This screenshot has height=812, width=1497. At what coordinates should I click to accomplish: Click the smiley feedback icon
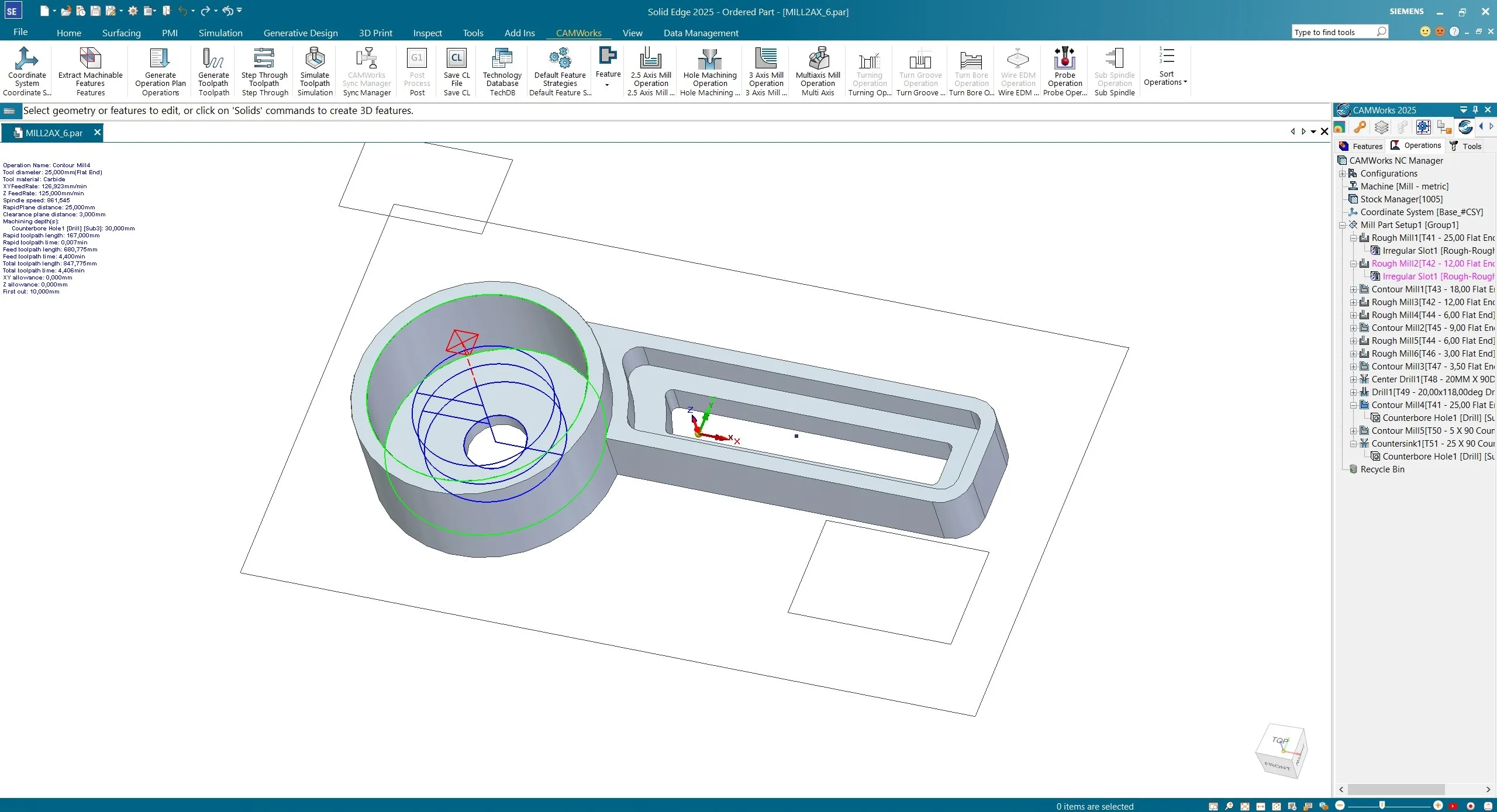pos(1425,32)
